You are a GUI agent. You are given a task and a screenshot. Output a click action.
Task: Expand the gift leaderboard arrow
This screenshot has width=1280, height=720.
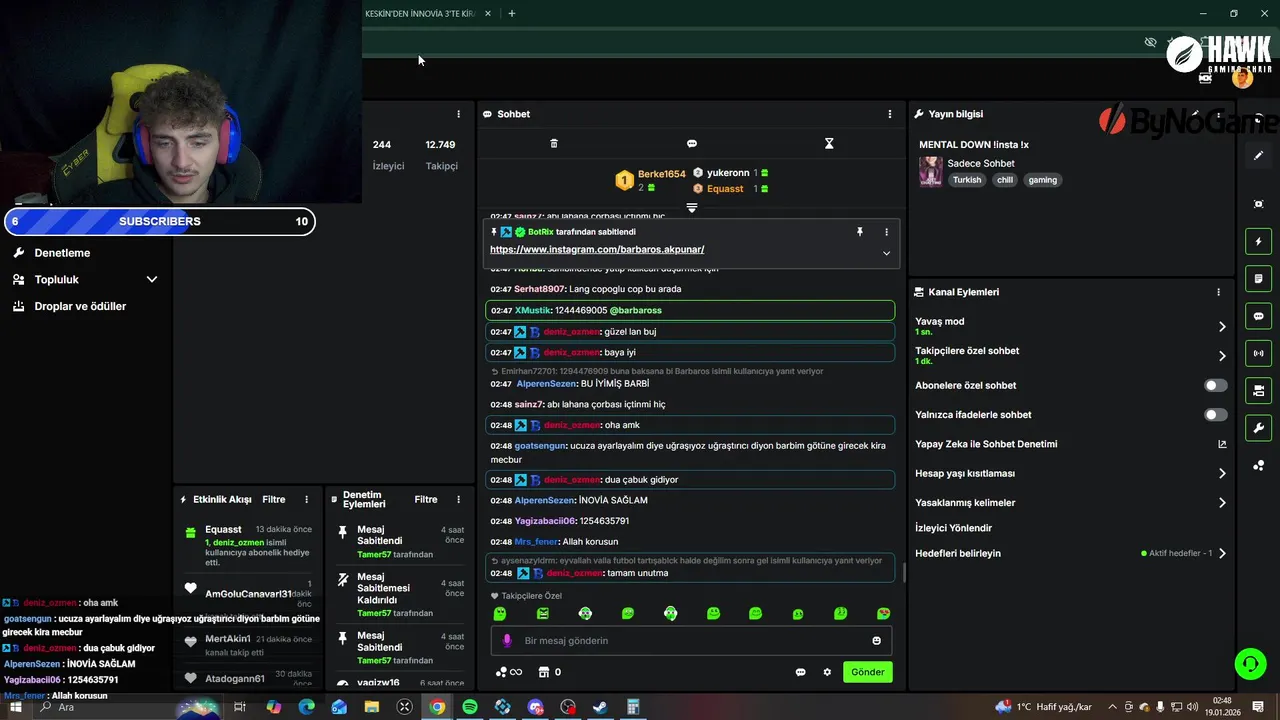point(691,208)
